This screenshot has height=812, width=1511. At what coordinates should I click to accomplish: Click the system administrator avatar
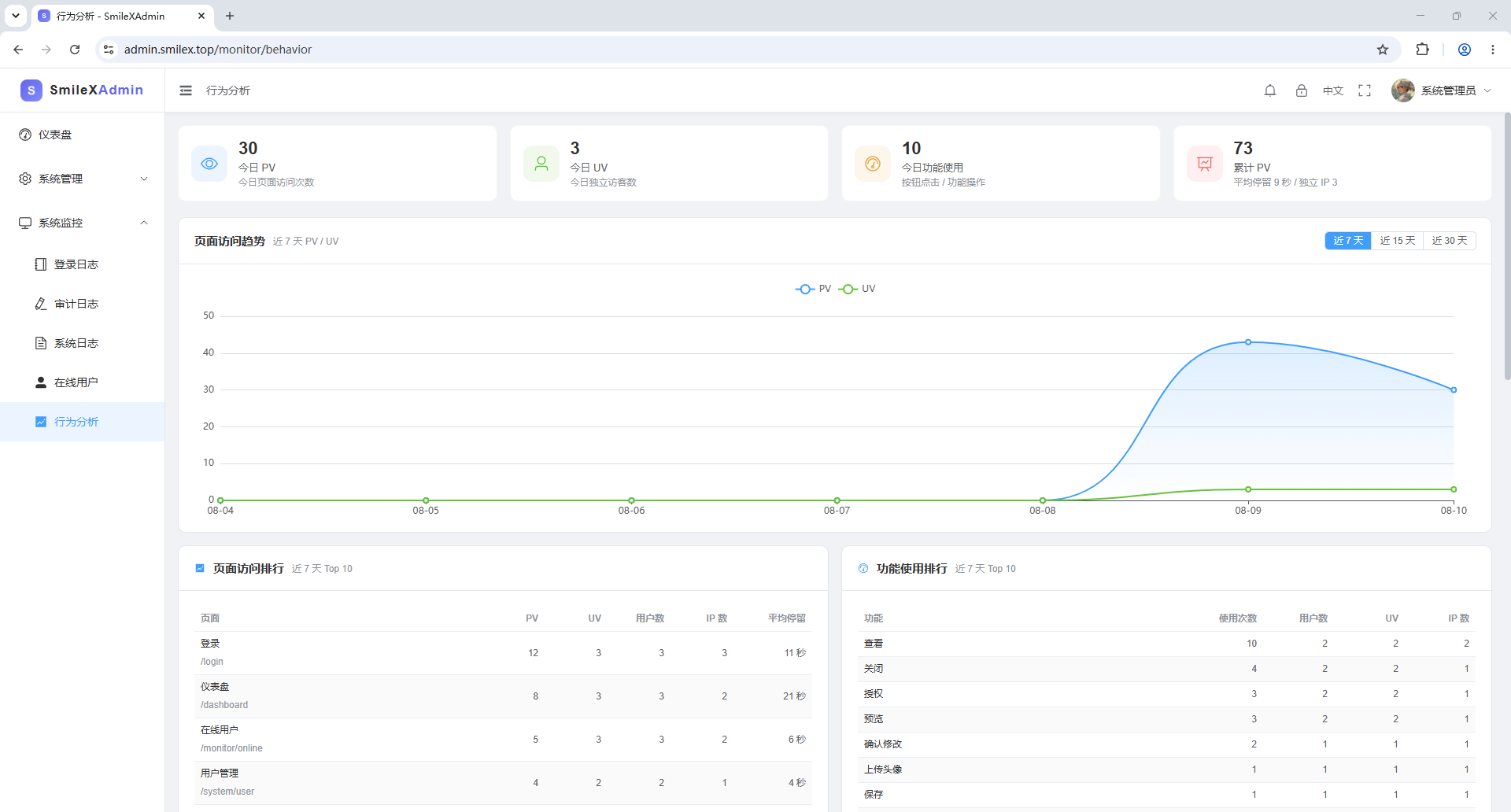pos(1403,90)
